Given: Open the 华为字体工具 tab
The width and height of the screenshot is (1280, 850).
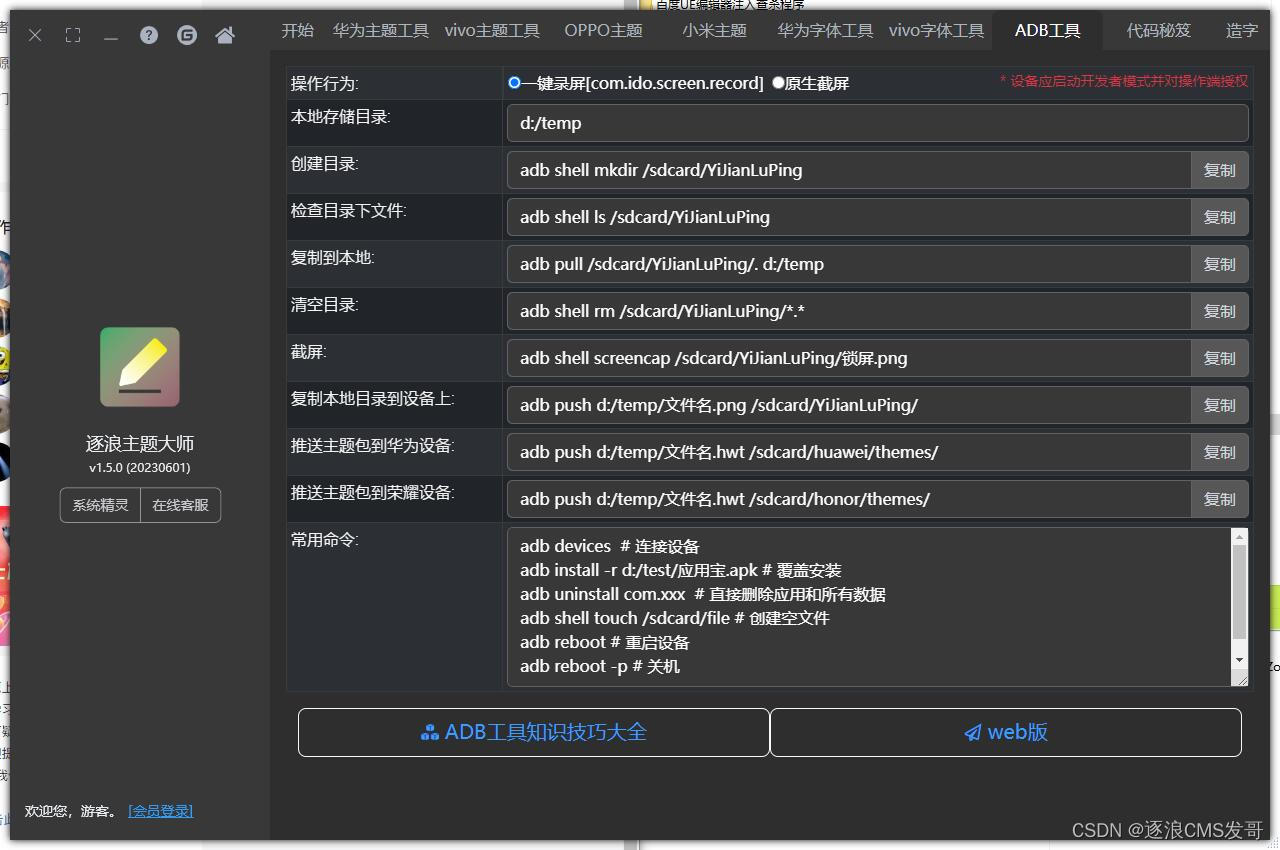Looking at the screenshot, I should [825, 30].
